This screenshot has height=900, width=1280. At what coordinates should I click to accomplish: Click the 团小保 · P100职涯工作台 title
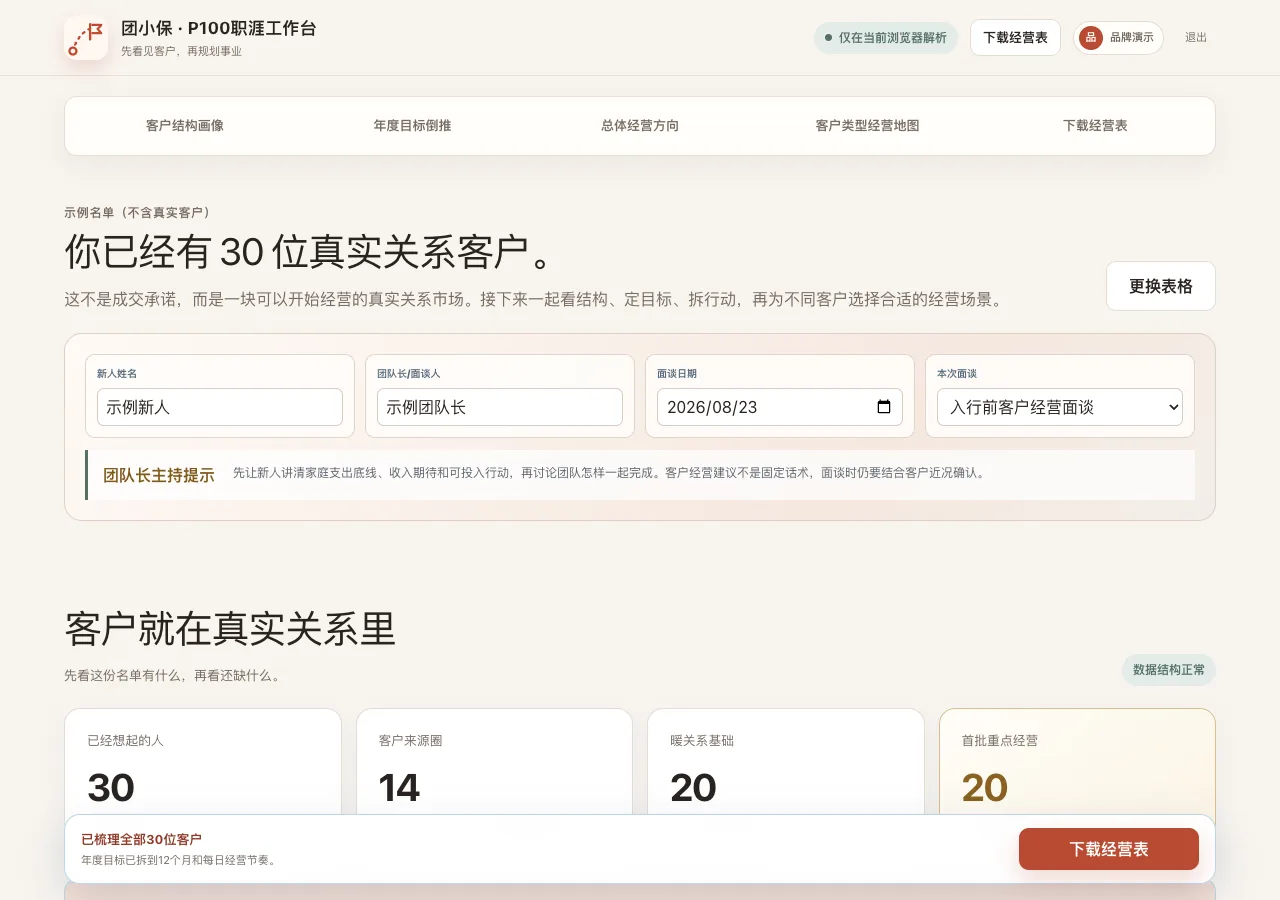[x=219, y=28]
